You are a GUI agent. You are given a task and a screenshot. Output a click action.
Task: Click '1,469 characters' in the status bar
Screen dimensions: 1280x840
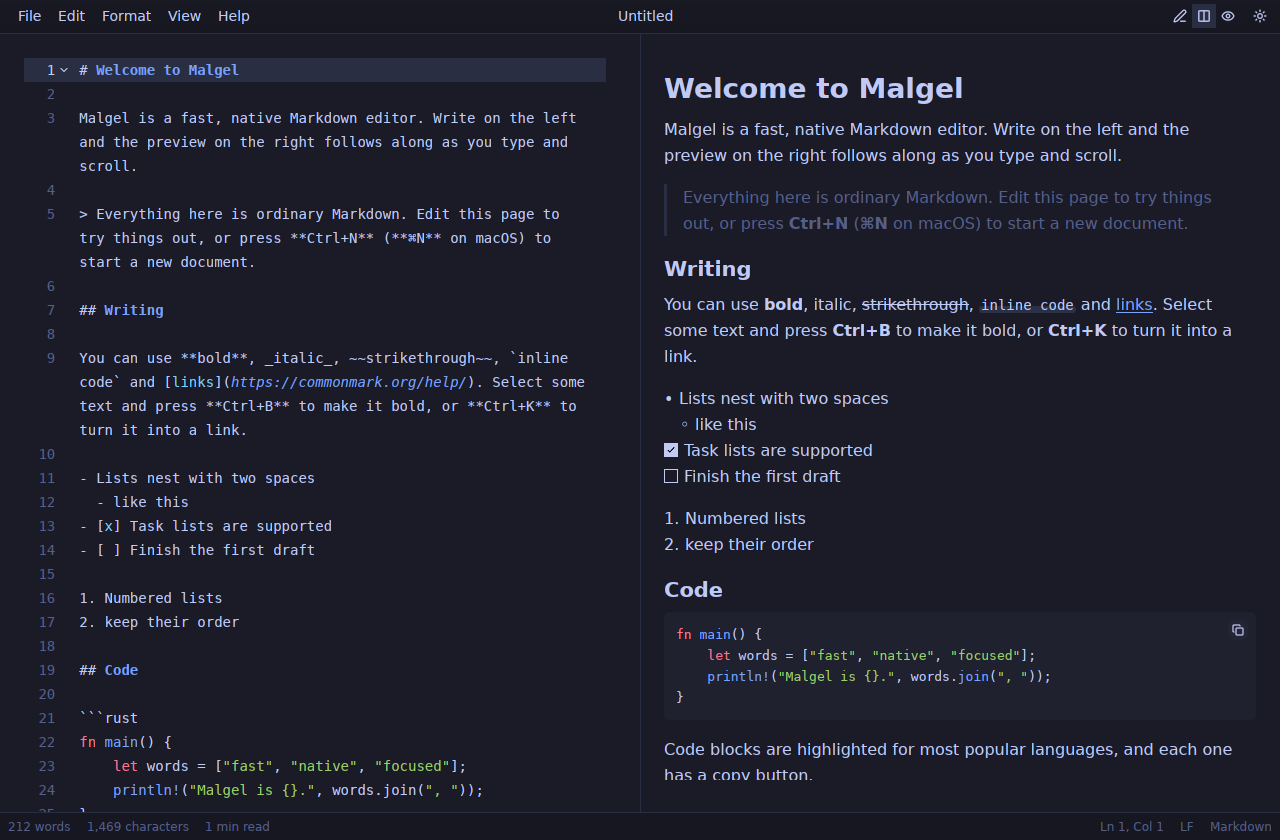point(138,827)
